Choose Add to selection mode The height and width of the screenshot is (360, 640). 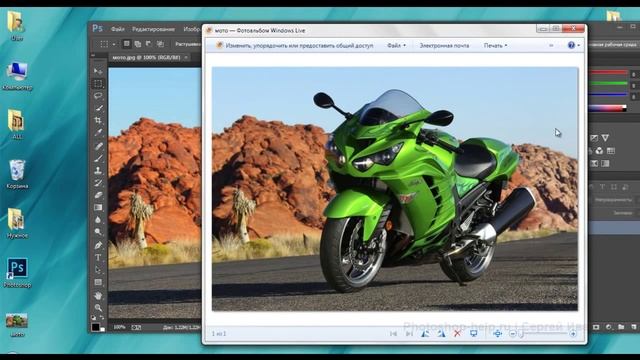coord(138,44)
